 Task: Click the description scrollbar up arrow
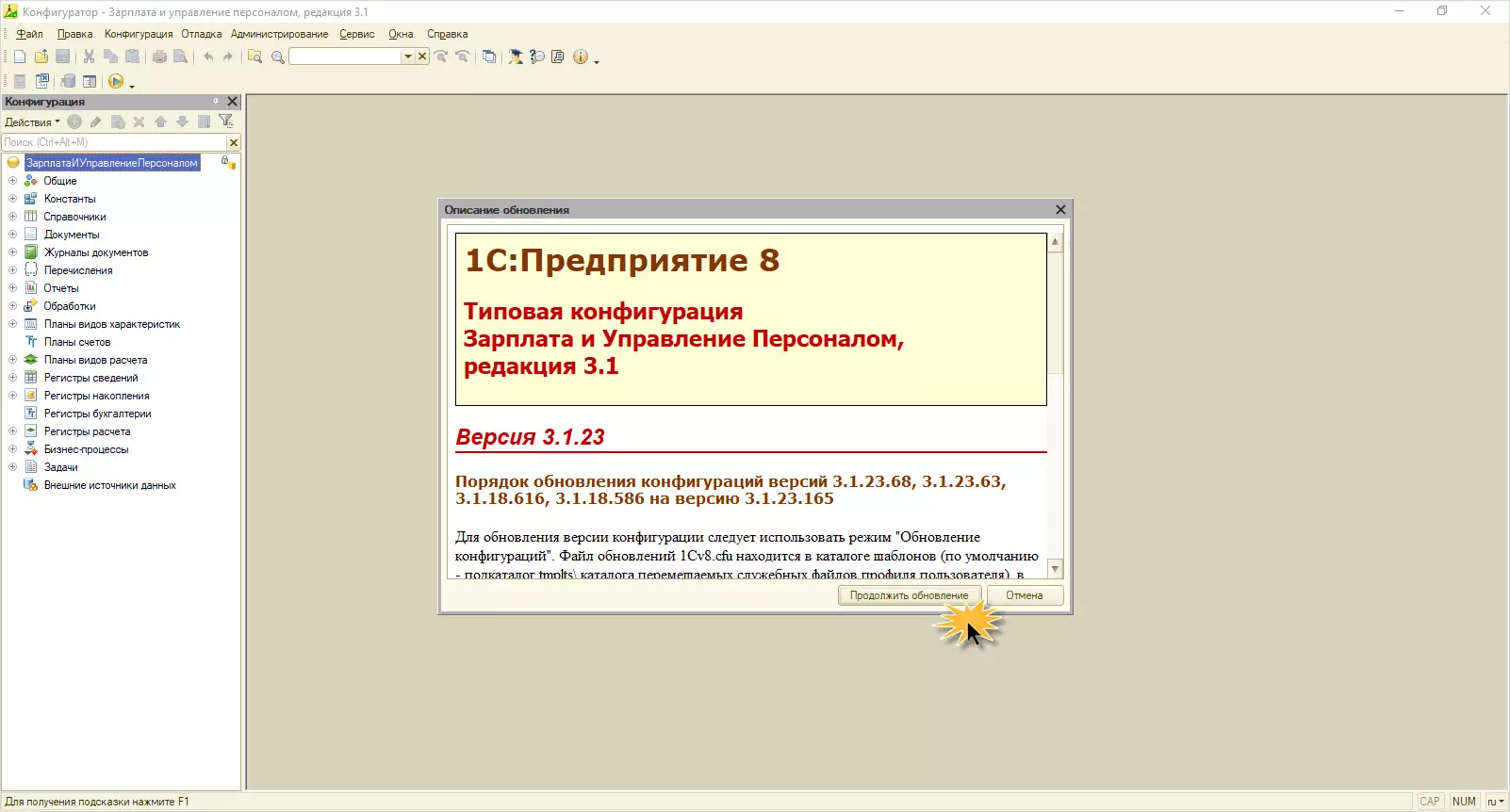coord(1056,242)
